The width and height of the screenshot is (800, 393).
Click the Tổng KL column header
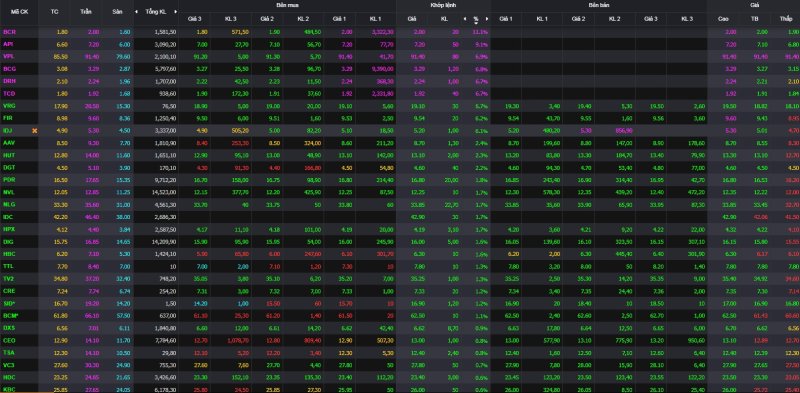pyautogui.click(x=156, y=11)
